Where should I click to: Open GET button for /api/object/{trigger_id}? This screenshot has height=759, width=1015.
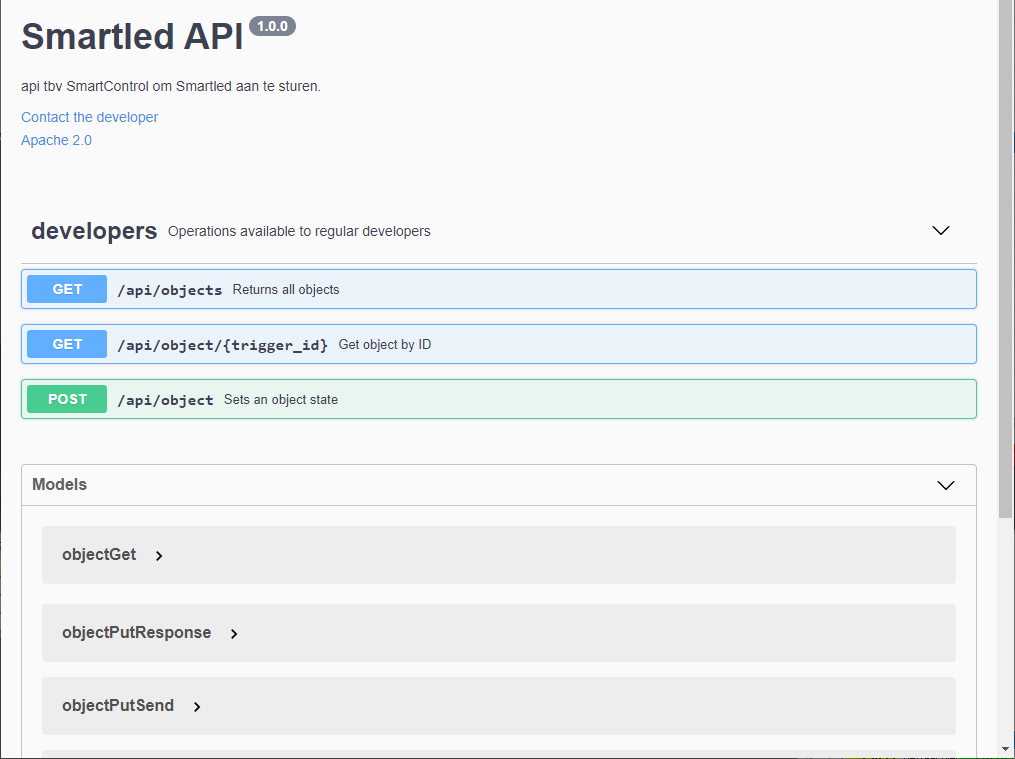coord(67,344)
